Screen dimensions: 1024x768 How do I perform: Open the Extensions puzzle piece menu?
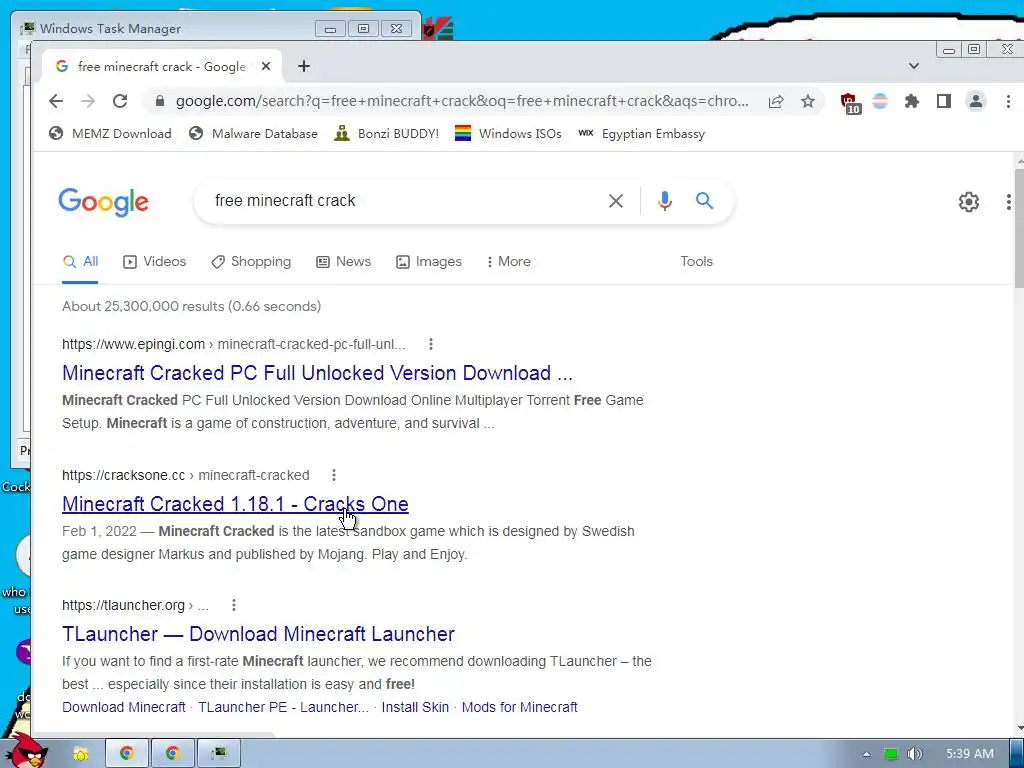click(x=912, y=101)
